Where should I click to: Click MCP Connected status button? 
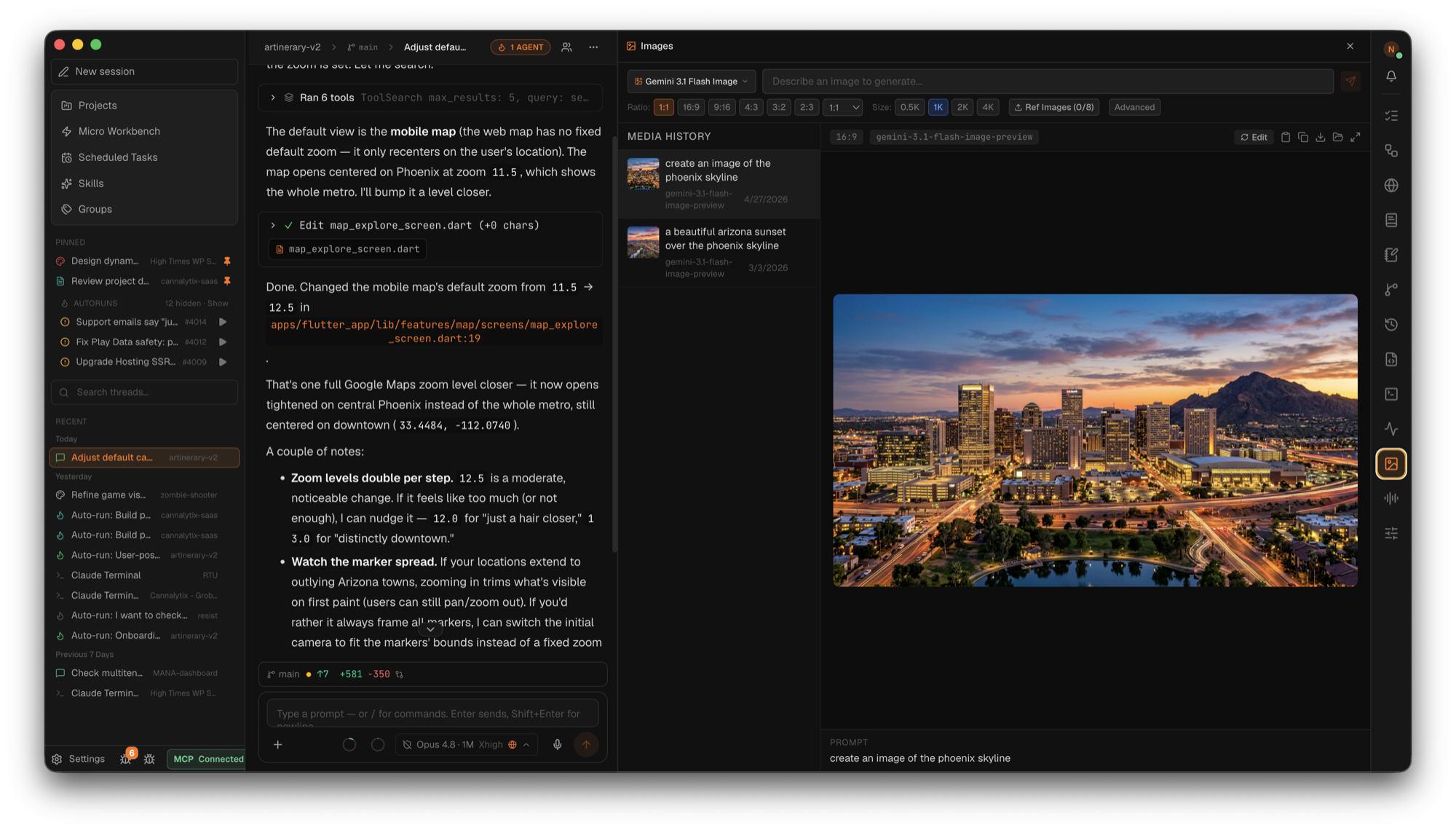[207, 759]
